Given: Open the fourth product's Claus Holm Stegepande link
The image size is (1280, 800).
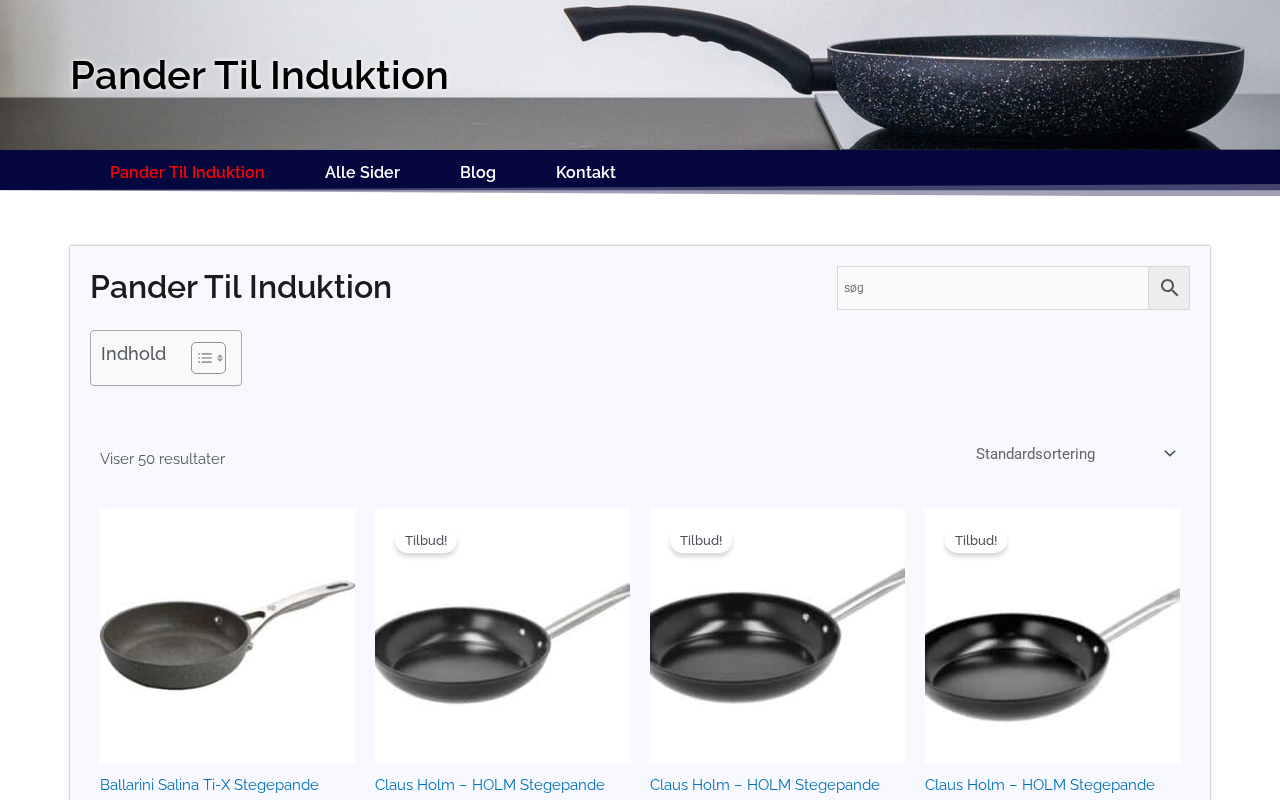Looking at the screenshot, I should click(1040, 785).
